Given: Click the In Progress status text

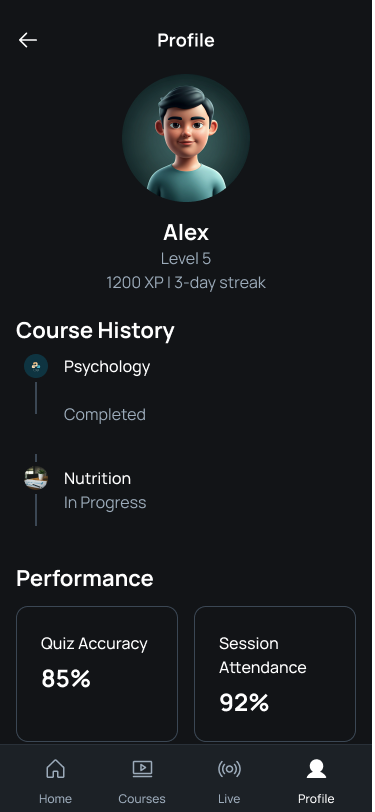Looking at the screenshot, I should tap(105, 503).
